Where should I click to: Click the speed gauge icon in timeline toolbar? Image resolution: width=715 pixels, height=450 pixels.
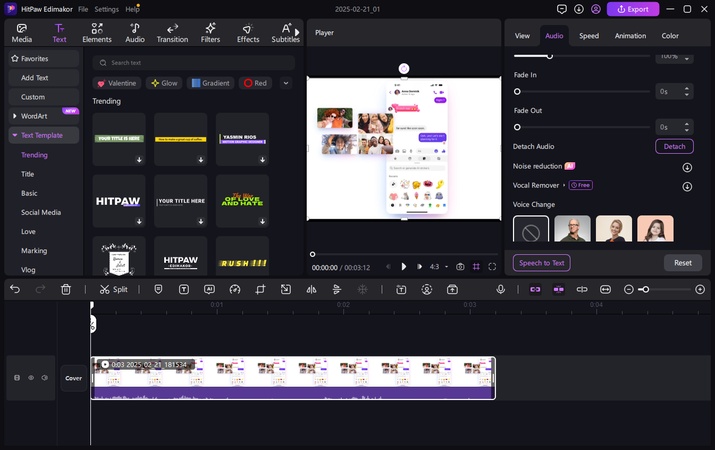pos(235,289)
